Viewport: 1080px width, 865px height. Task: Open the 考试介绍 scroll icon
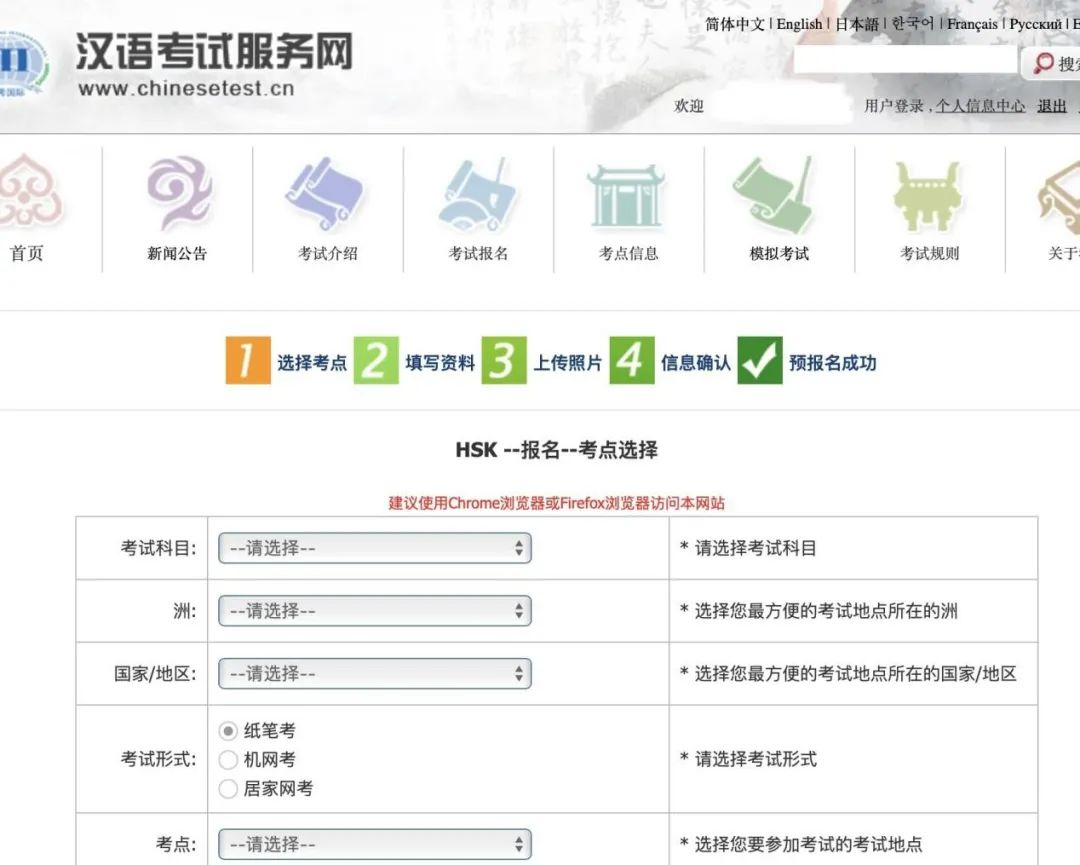click(328, 194)
